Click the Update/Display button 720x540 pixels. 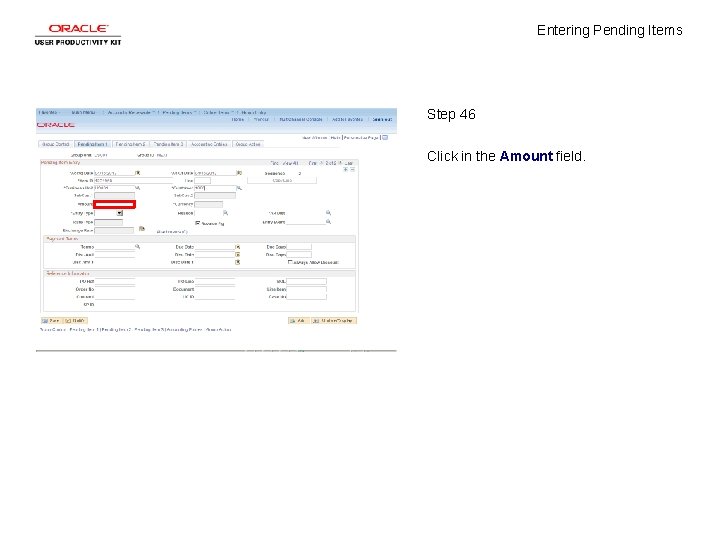334,321
